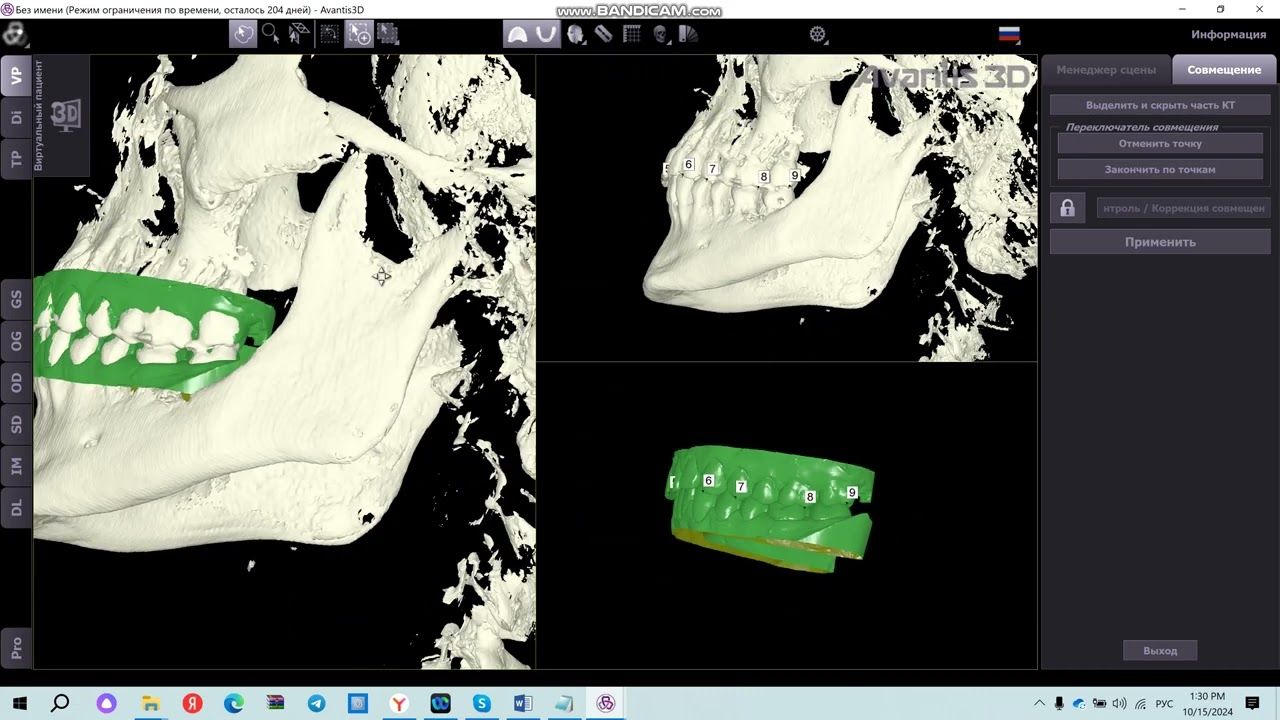Click the settings gear wheel icon
This screenshot has width=1280, height=720.
pos(818,34)
